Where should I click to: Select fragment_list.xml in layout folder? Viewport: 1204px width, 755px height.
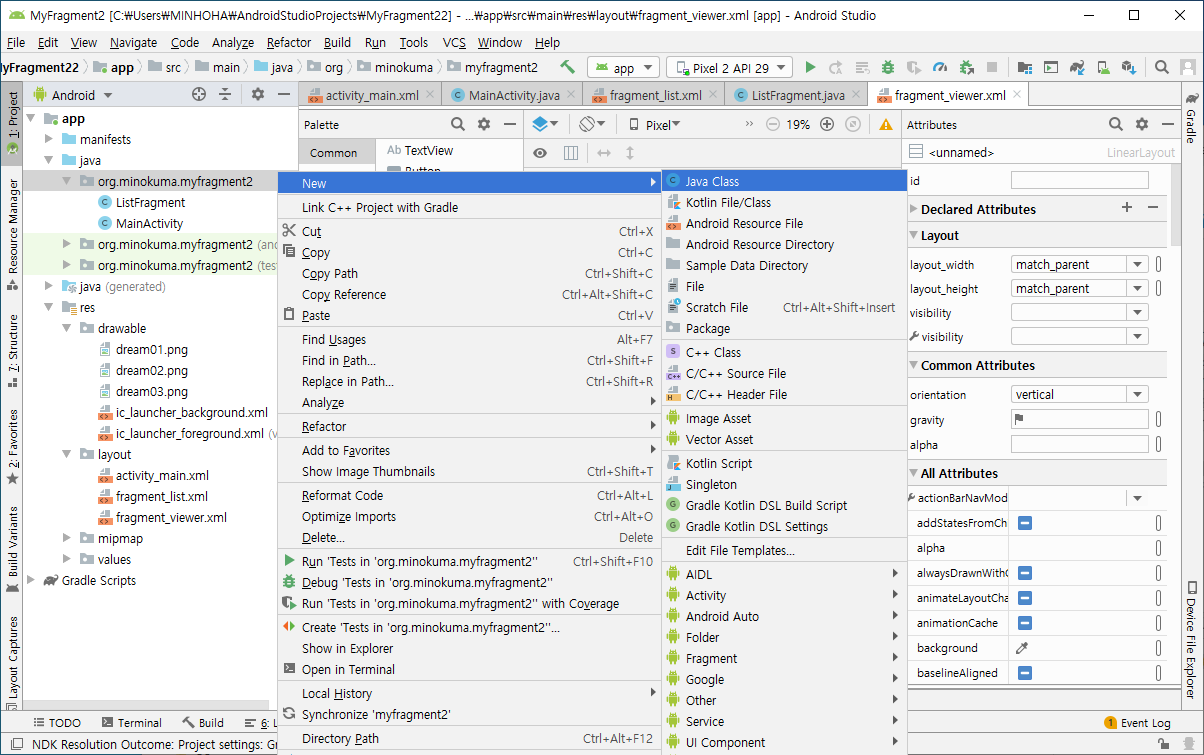pos(161,496)
